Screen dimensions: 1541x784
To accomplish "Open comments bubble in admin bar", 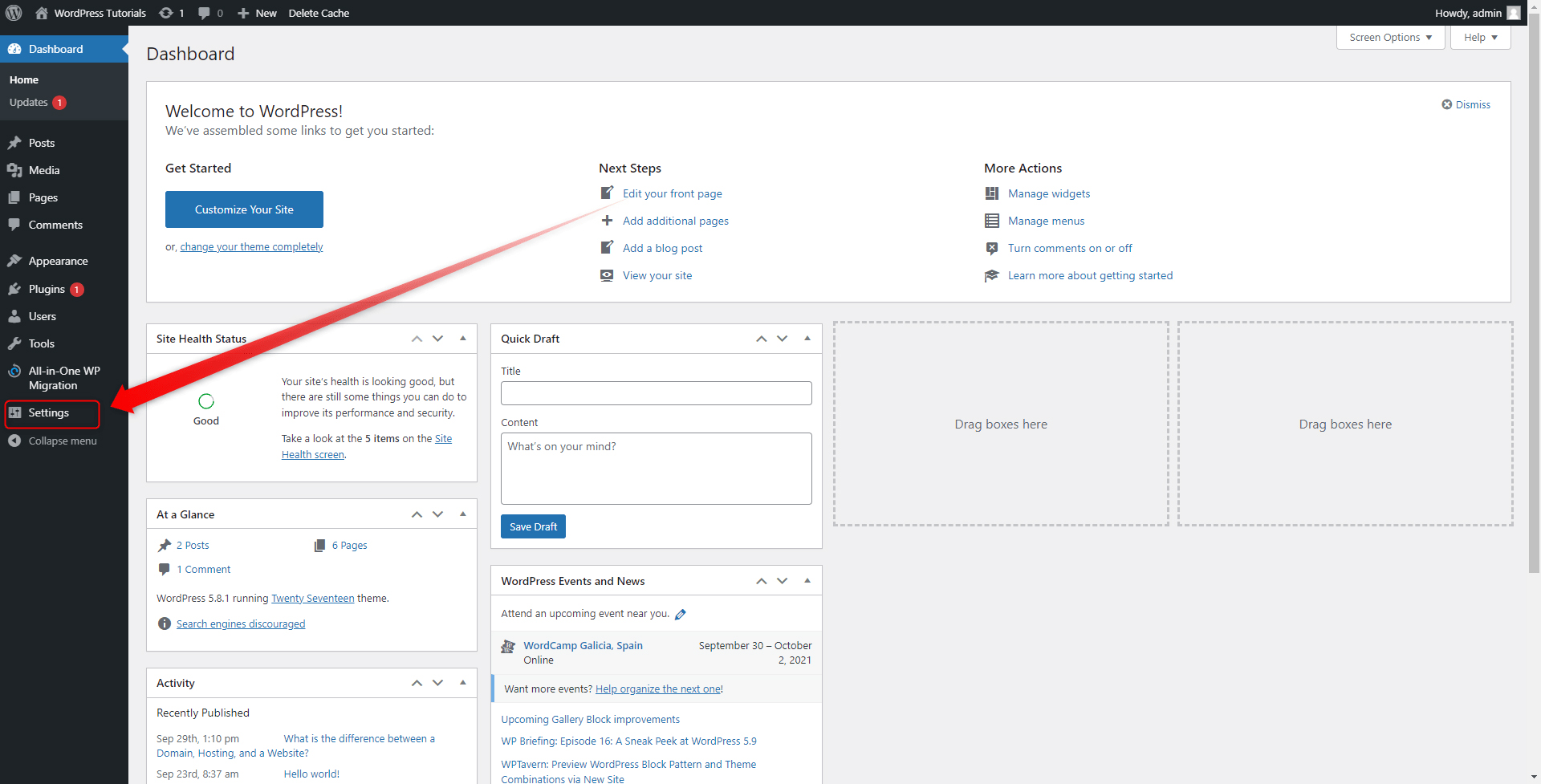I will click(x=204, y=13).
